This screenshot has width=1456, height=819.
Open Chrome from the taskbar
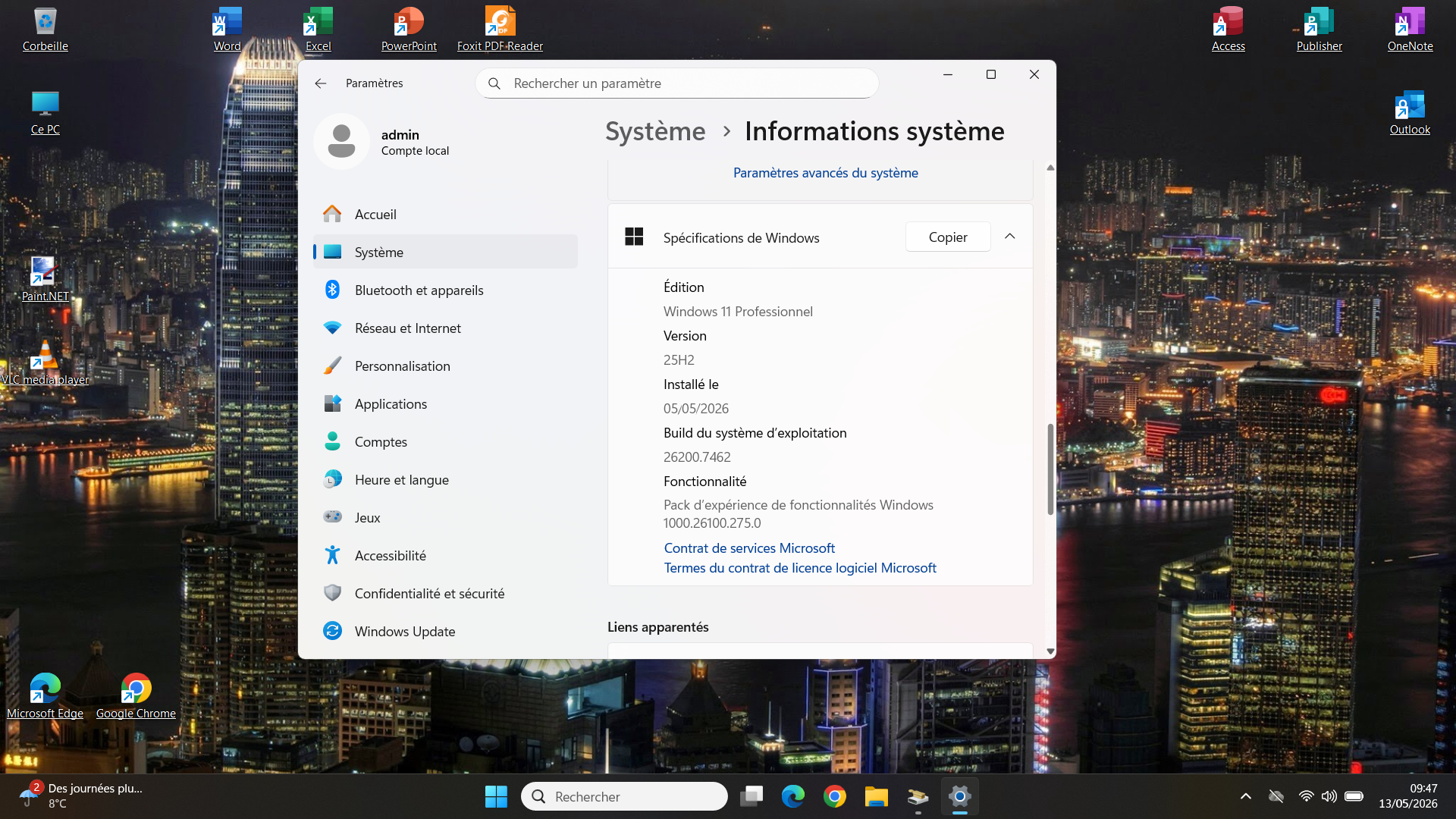[x=834, y=796]
